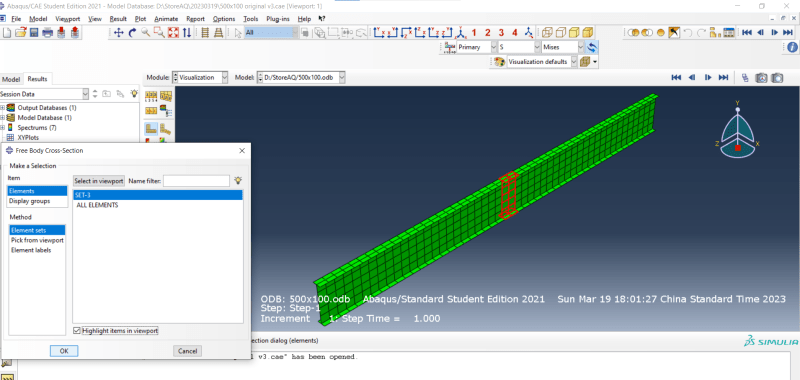
Task: Open the query information icon
Action: click(792, 47)
